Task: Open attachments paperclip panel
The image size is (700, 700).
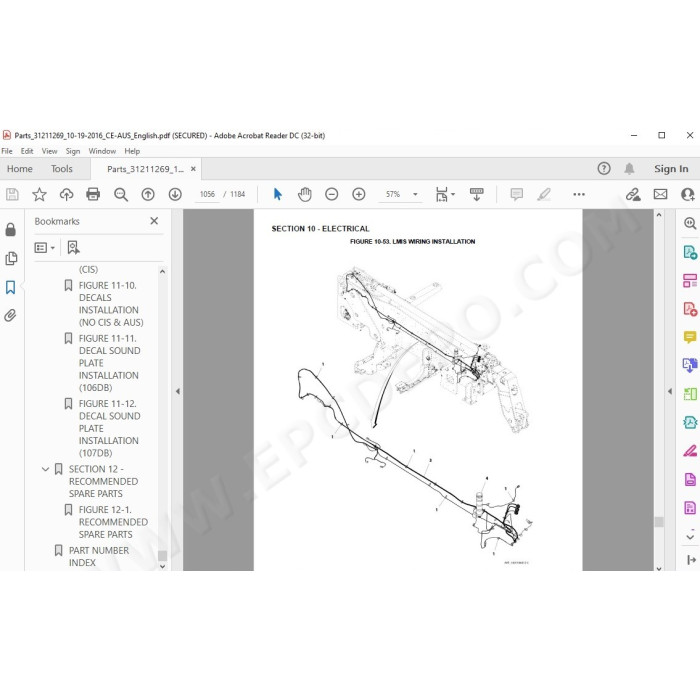Action: coord(11,315)
